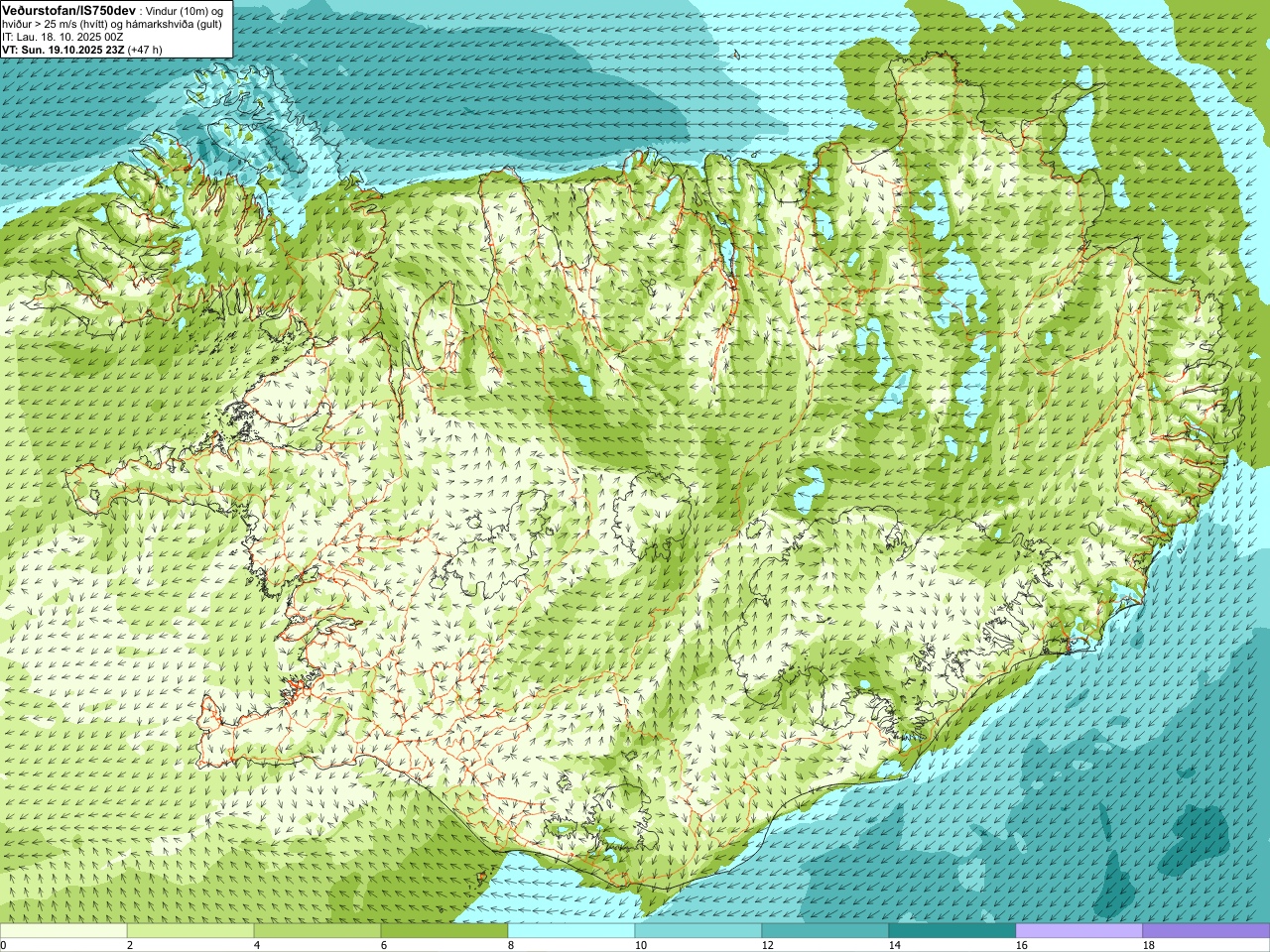This screenshot has width=1270, height=952.
Task: Click the light purple 16–18 m/s legend swatch
Action: pos(1079,931)
